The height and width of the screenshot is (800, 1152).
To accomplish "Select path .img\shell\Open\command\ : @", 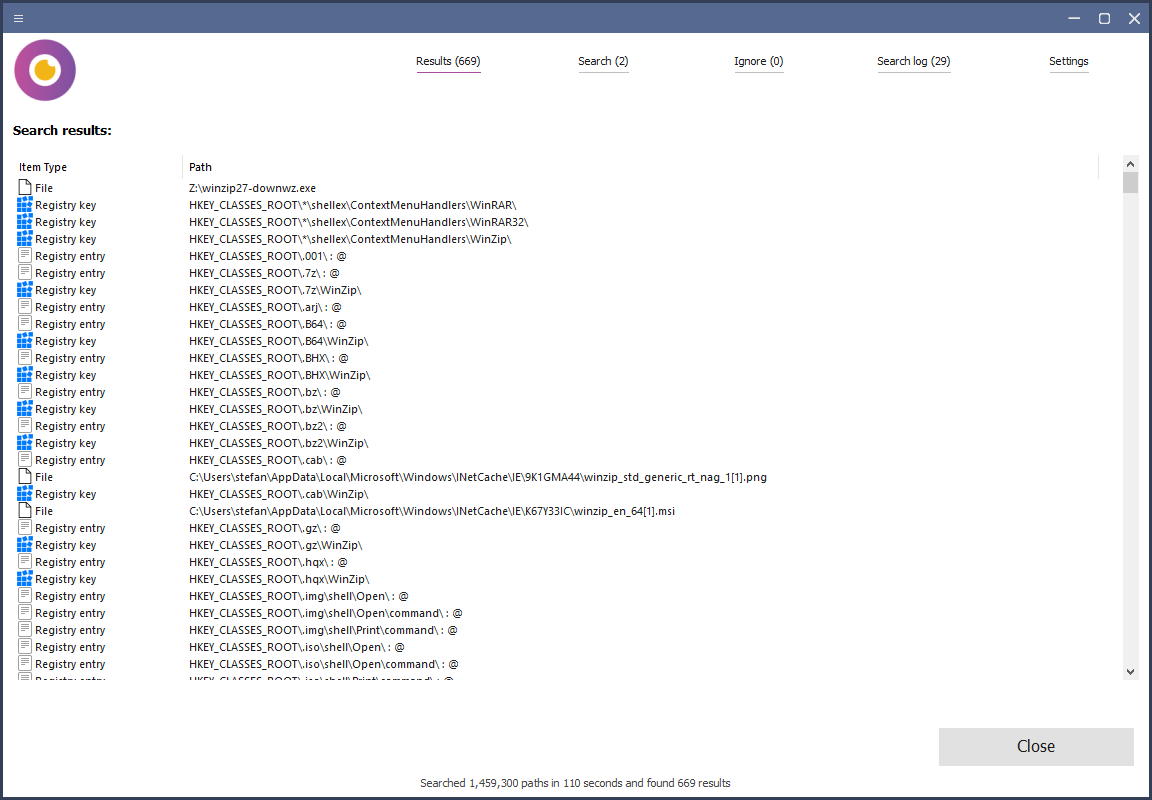I will tap(325, 613).
